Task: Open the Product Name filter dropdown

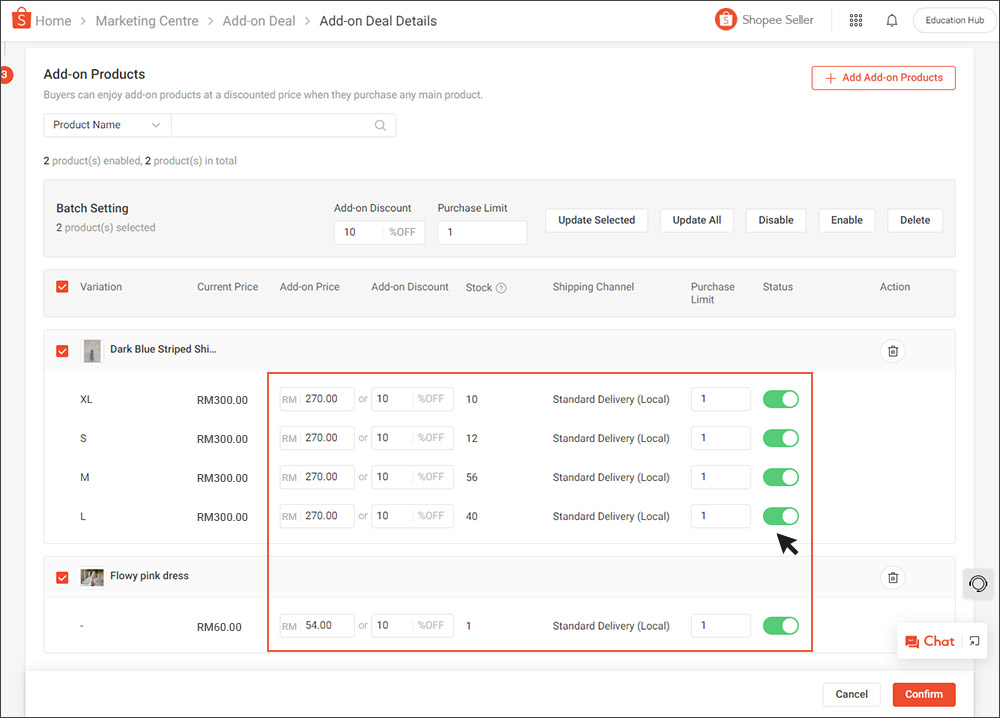Action: point(105,125)
